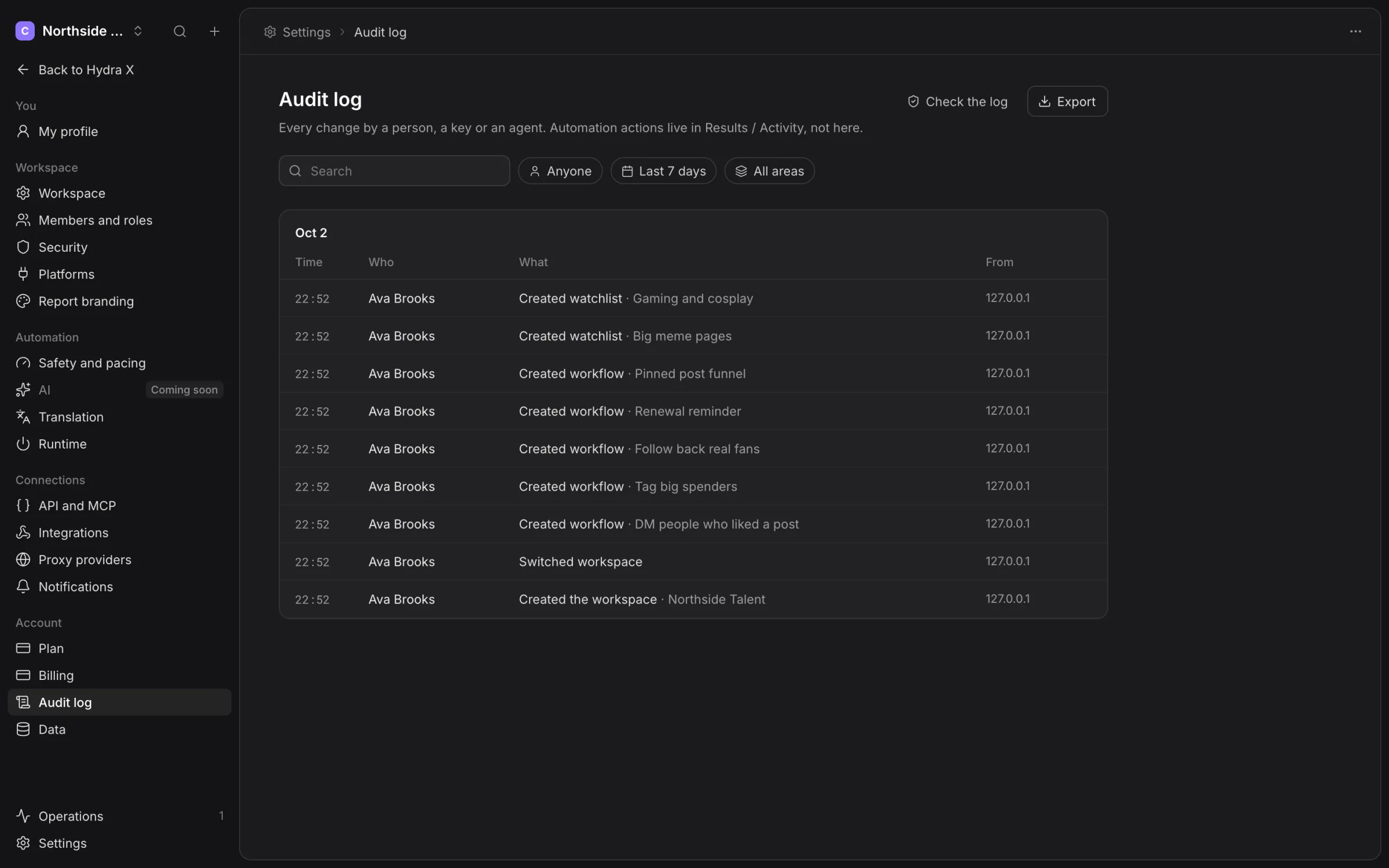
Task: Click the Members and roles people icon
Action: (23, 220)
